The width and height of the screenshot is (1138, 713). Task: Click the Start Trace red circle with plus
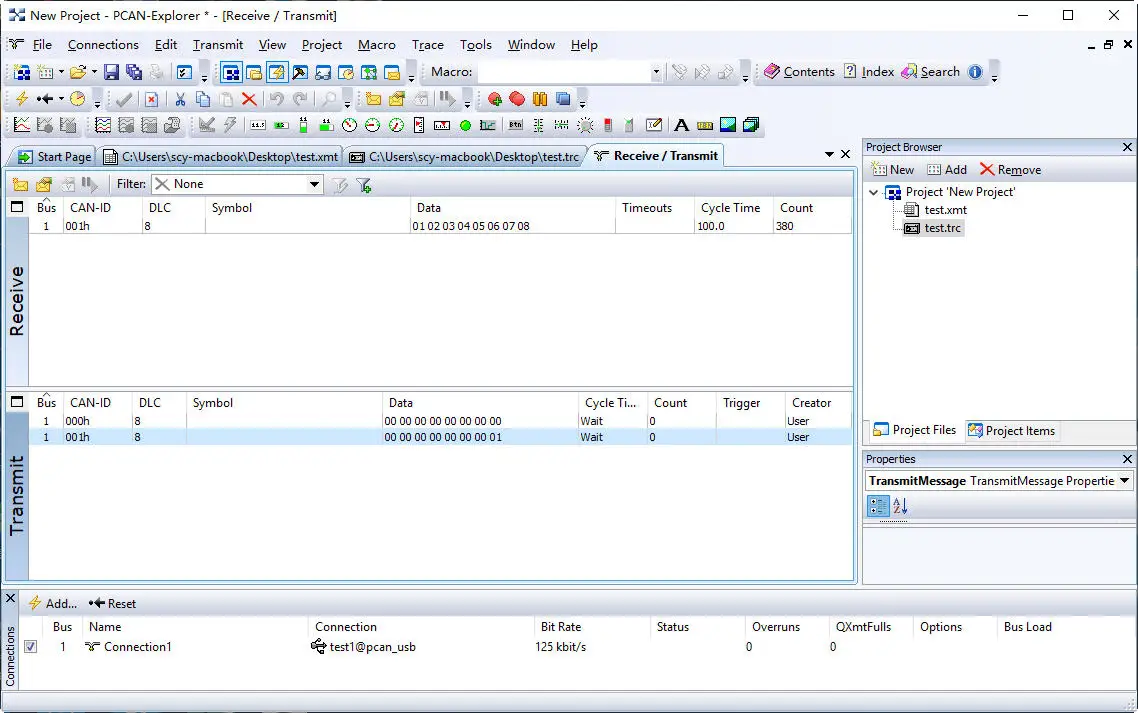[495, 99]
